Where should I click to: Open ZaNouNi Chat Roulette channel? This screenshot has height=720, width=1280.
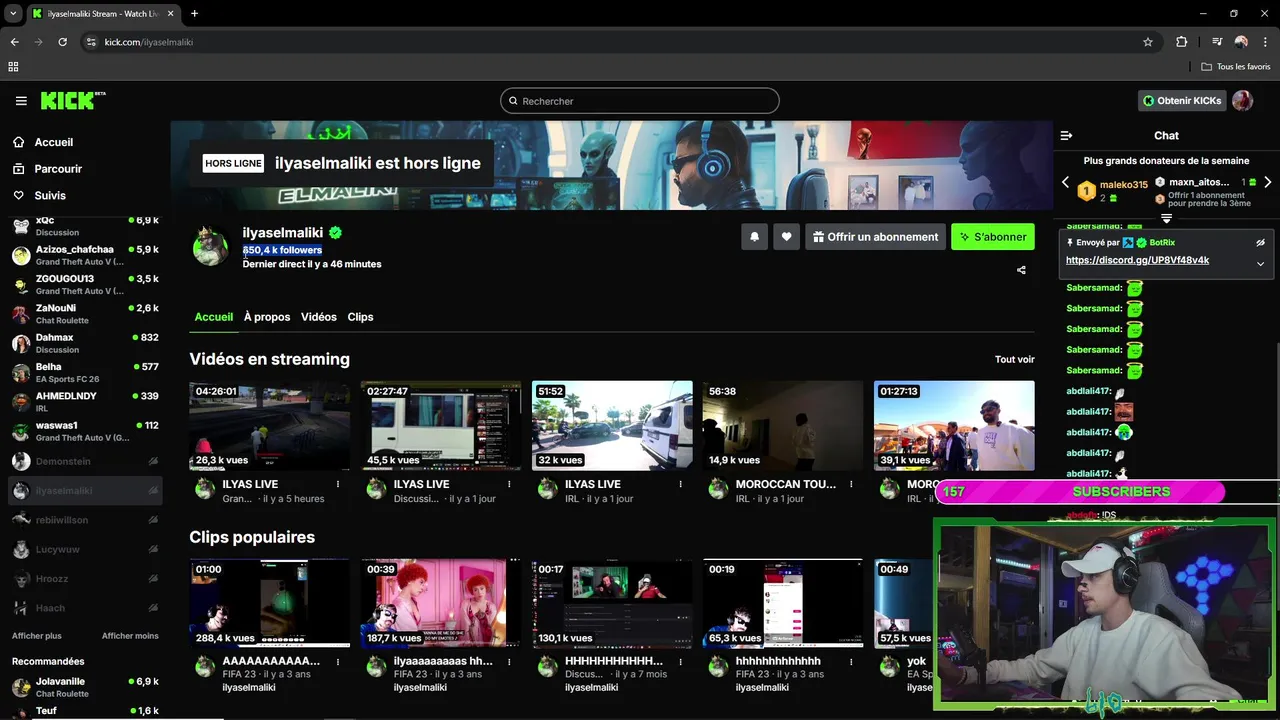point(85,314)
